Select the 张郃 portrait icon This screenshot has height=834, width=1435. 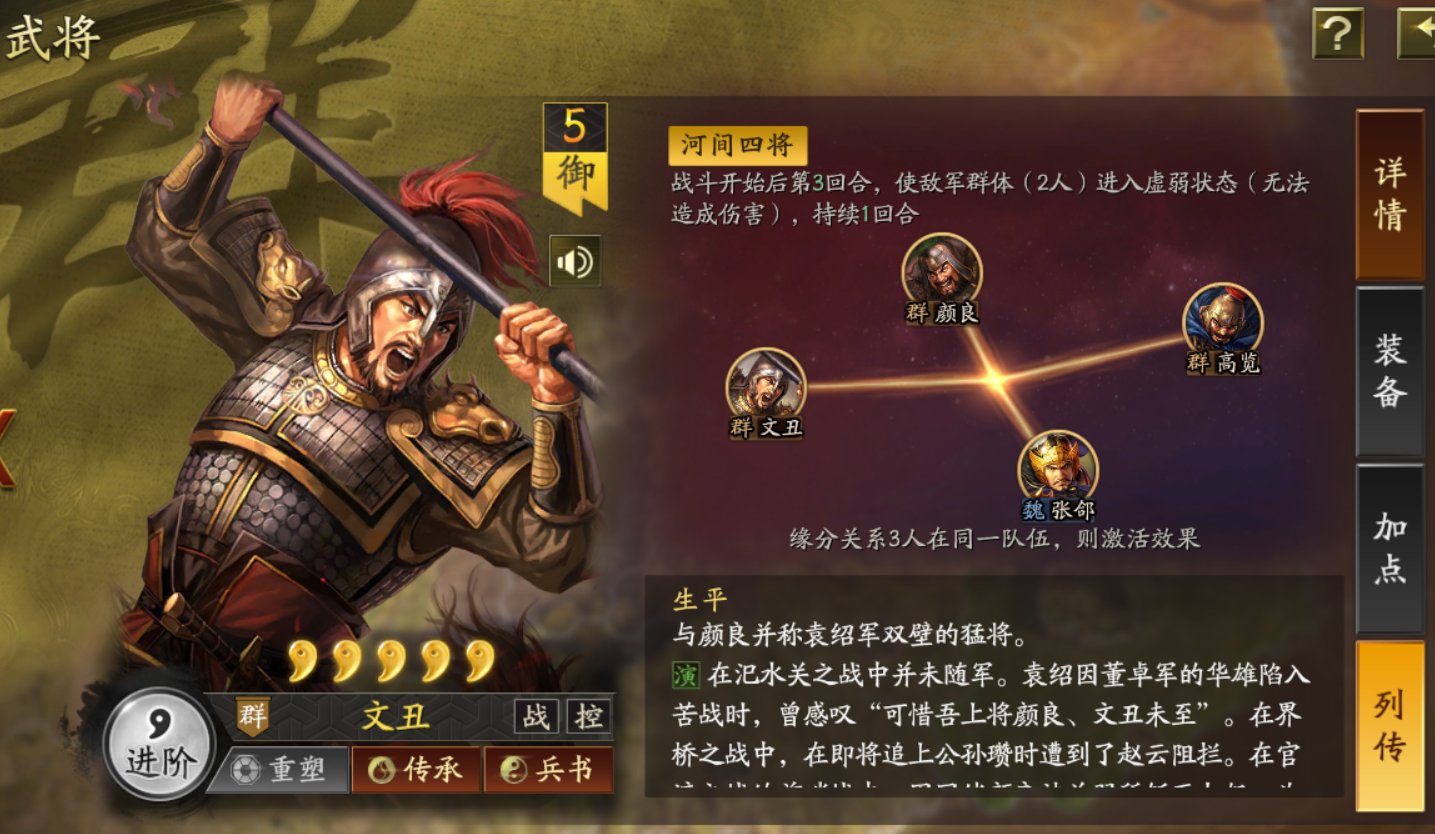[x=1058, y=468]
